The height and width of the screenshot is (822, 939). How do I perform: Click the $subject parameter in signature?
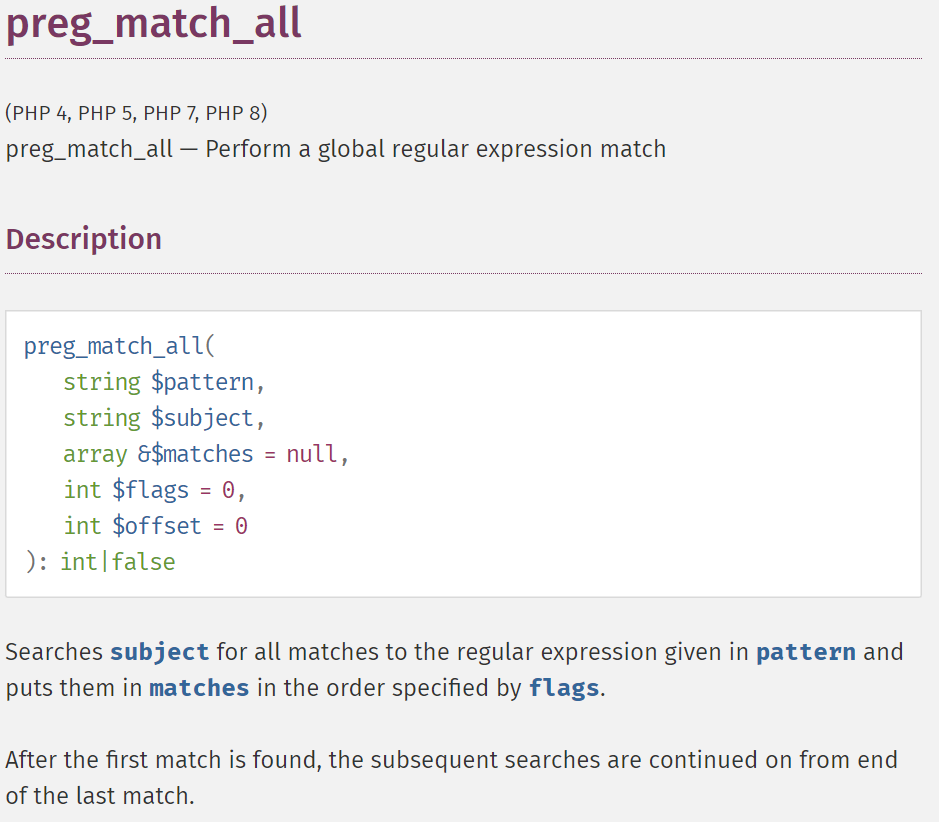tap(202, 418)
